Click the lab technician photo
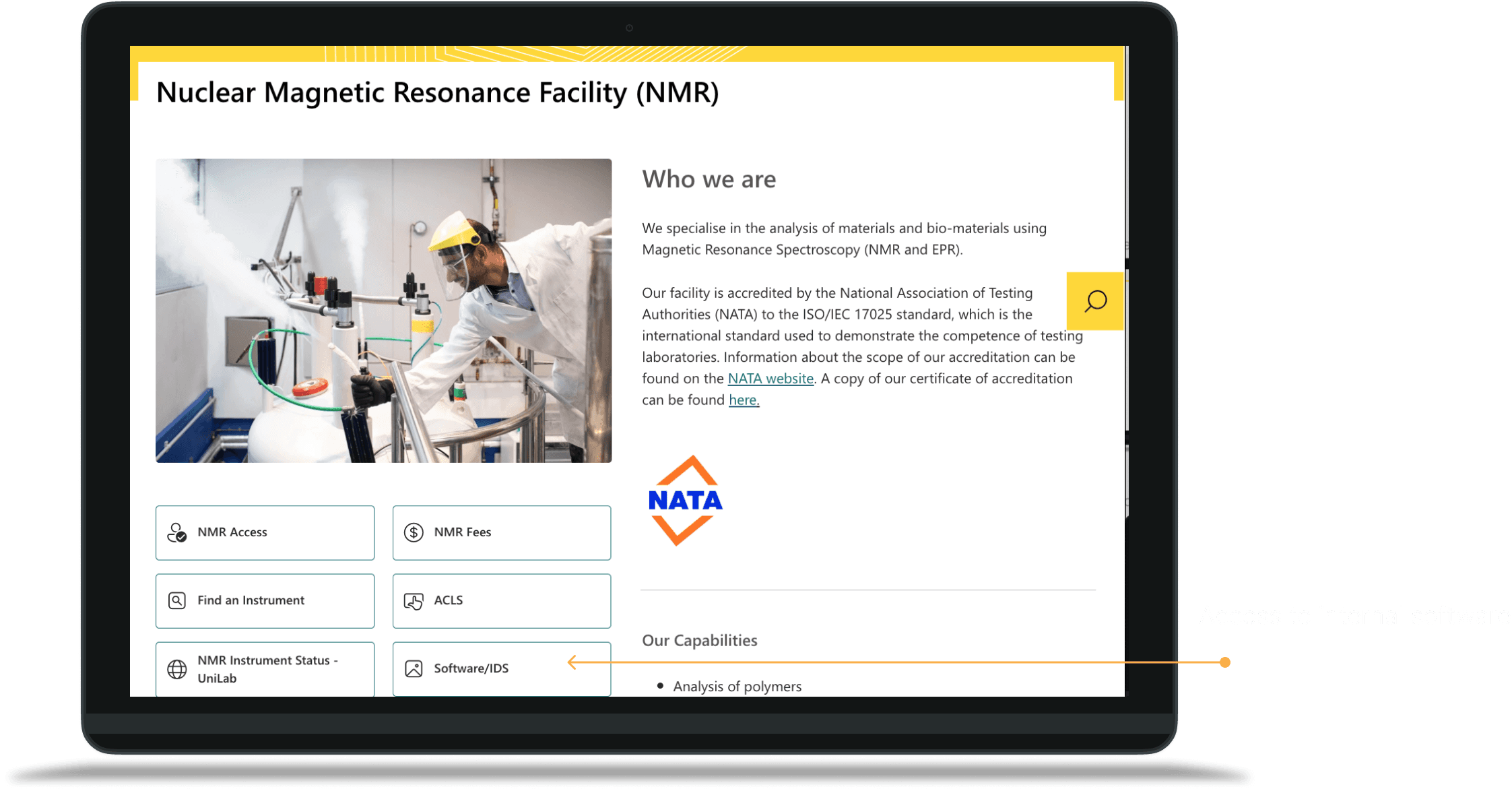This screenshot has width=1512, height=789. [x=383, y=311]
